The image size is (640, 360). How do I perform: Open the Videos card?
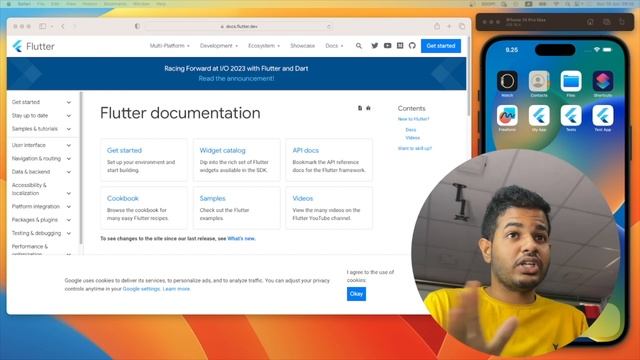[x=329, y=208]
